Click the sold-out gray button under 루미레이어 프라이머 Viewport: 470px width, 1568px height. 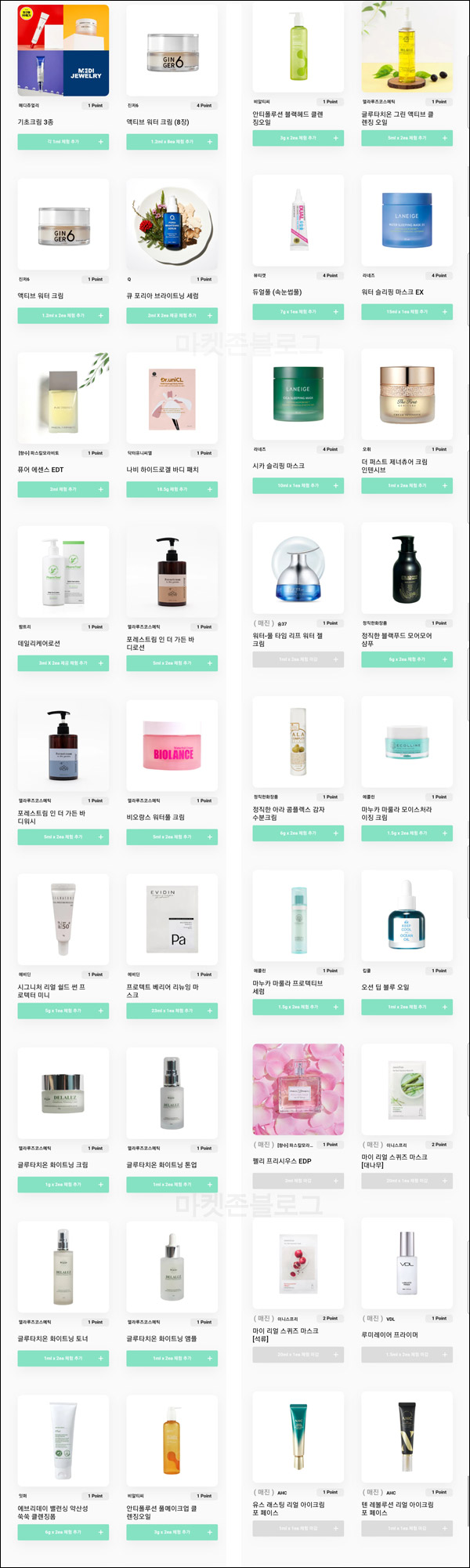407,1355
